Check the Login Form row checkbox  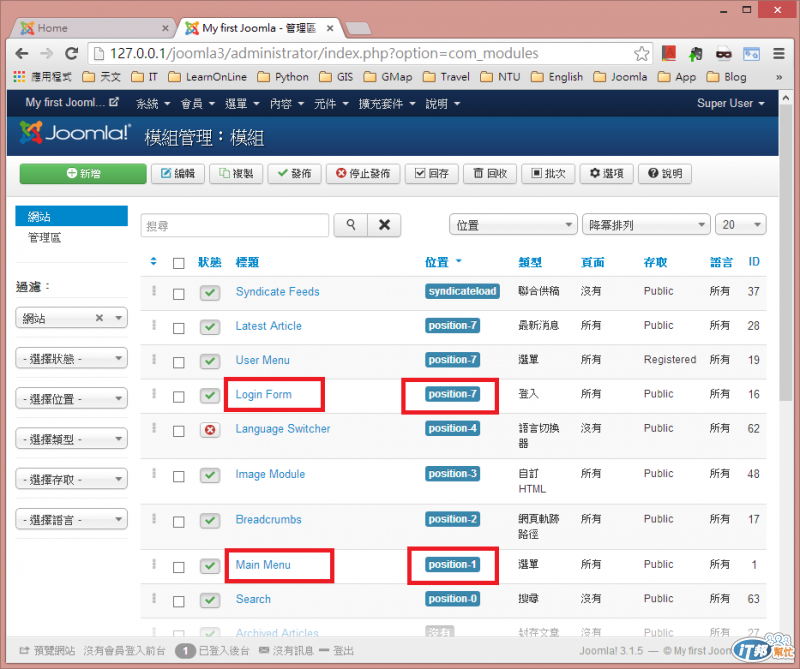point(179,397)
